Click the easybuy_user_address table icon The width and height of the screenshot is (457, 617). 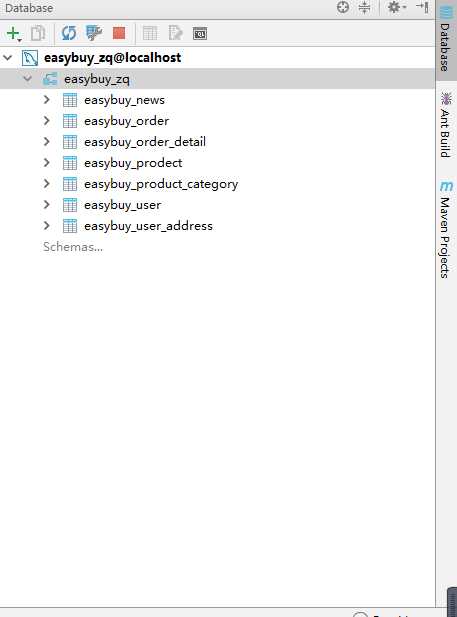(x=70, y=226)
